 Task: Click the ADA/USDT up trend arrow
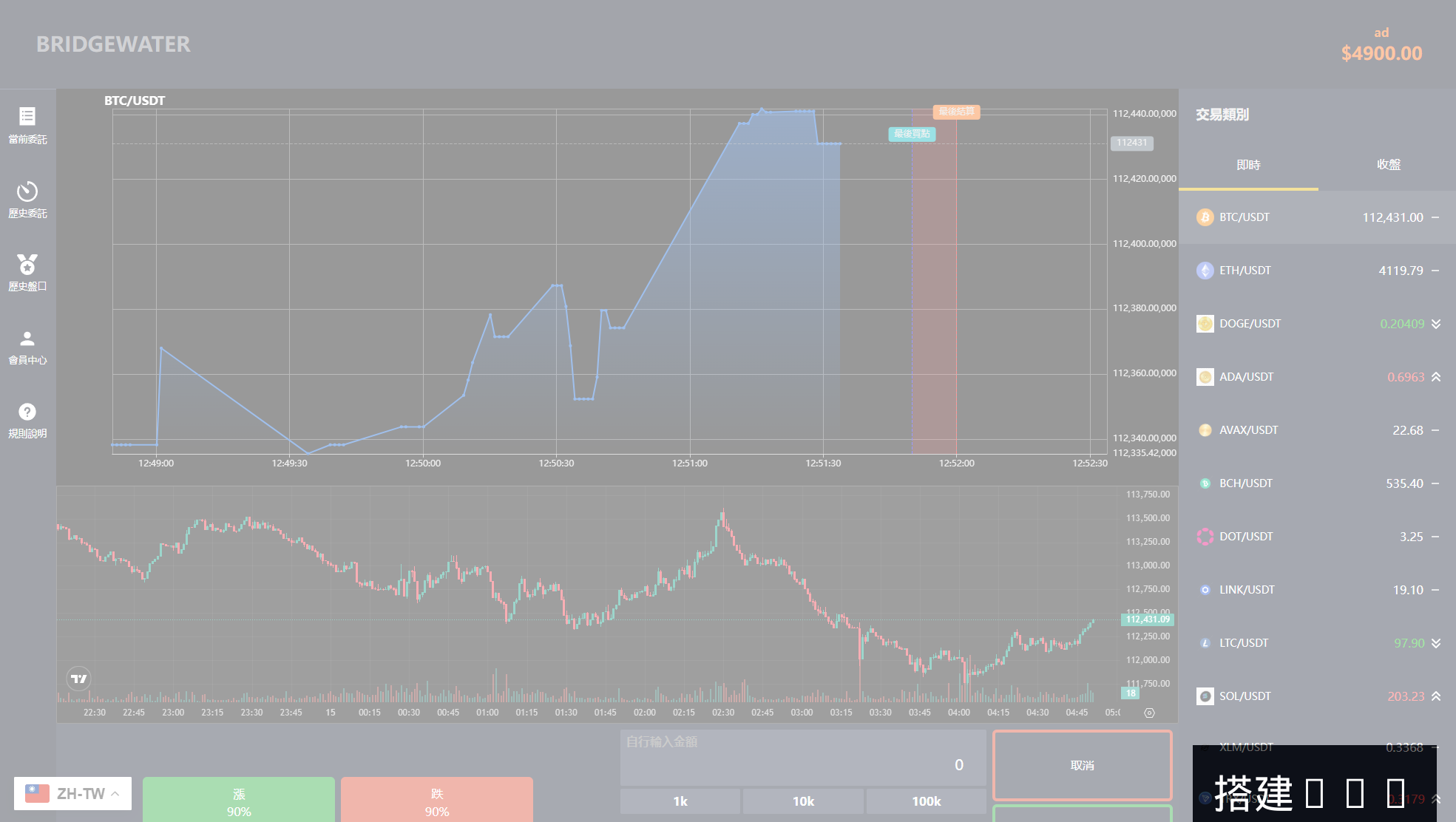1436,377
